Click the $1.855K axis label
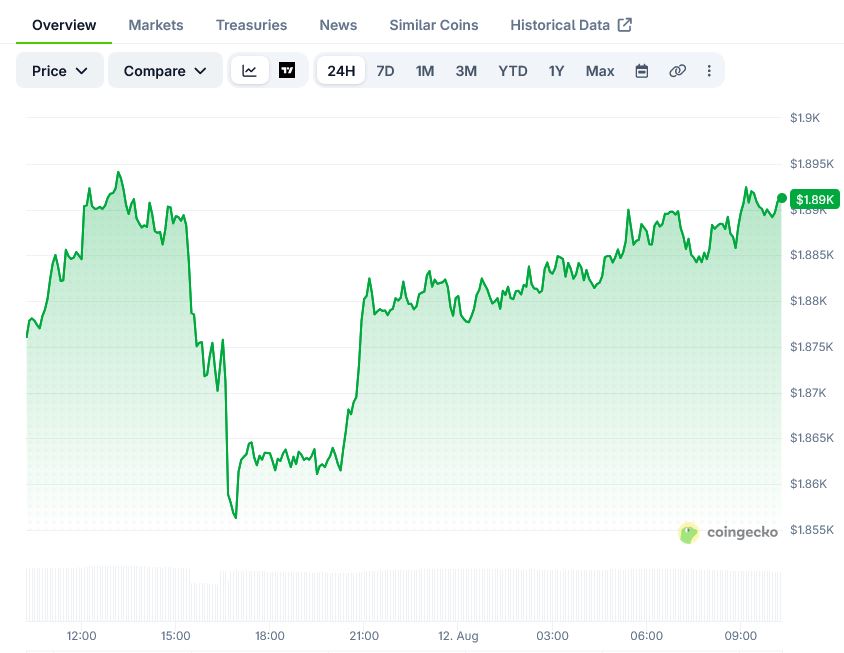 coord(812,530)
